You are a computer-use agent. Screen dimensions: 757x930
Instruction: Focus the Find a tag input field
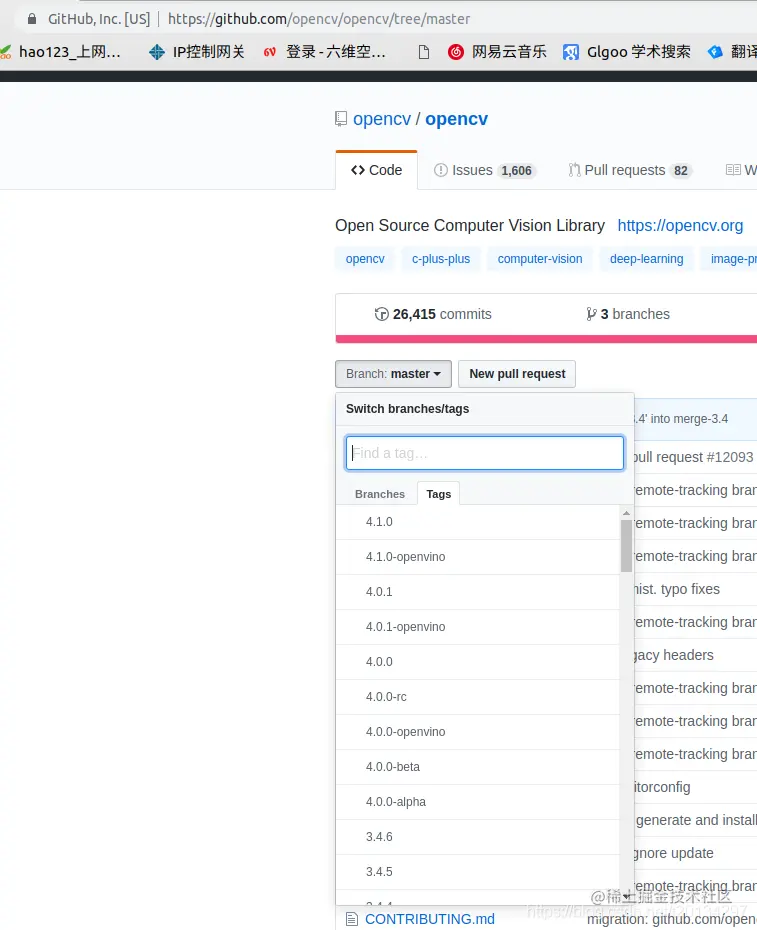pos(485,453)
